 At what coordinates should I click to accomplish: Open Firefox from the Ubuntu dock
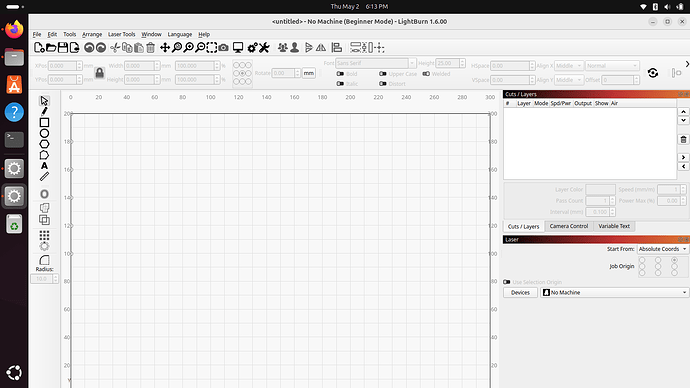[x=14, y=29]
